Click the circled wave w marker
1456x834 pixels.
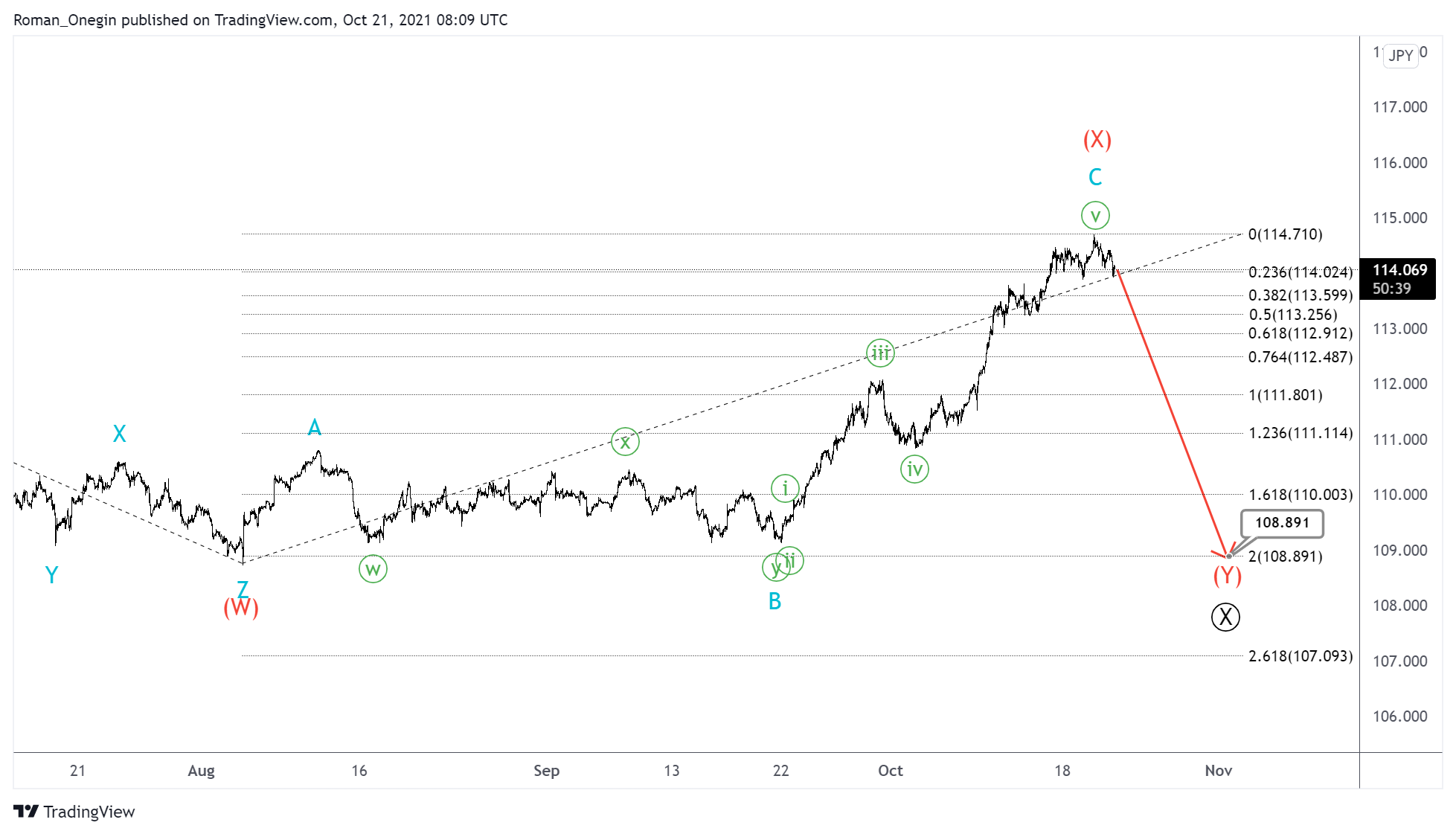tap(373, 568)
